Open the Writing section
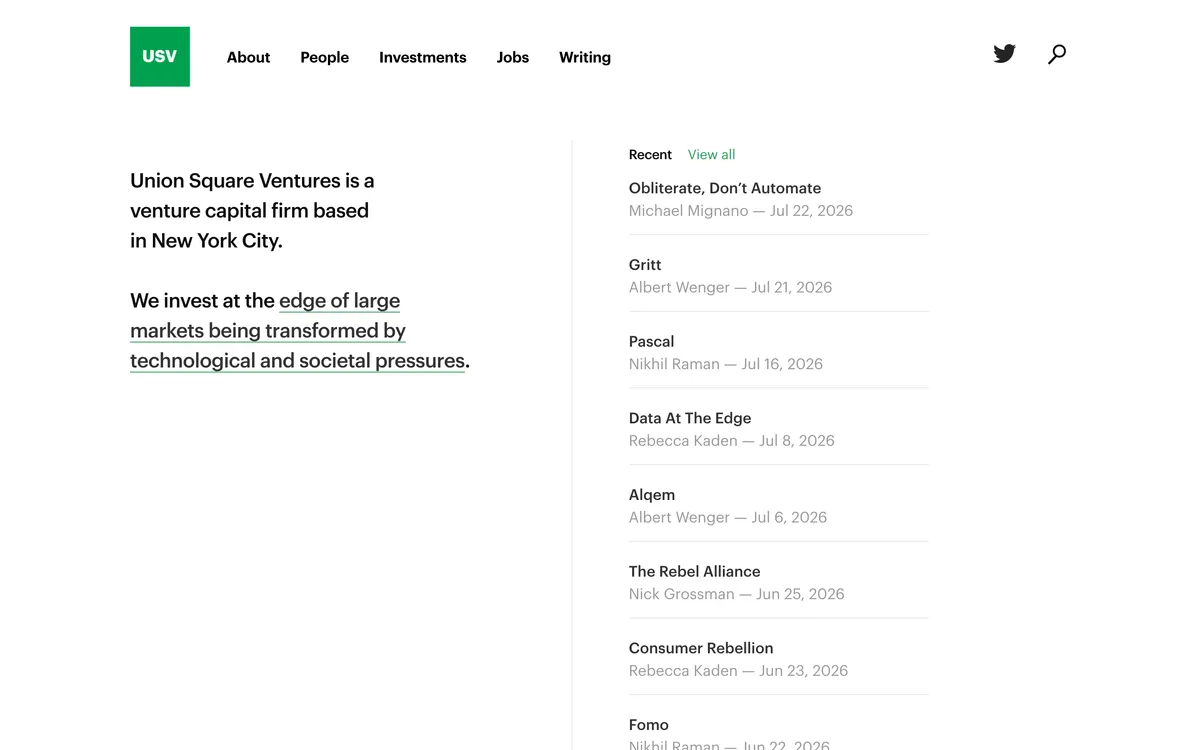1200x750 pixels. (x=585, y=57)
